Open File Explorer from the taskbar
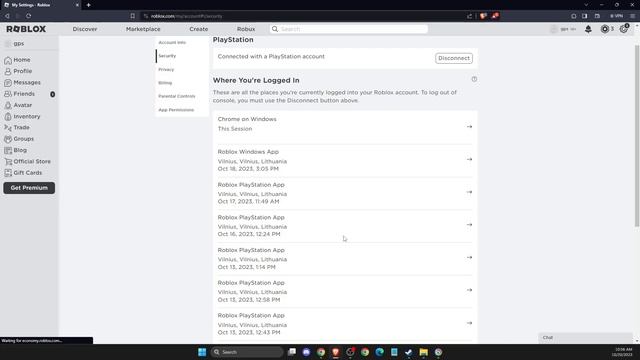The image size is (640, 360). point(424,352)
